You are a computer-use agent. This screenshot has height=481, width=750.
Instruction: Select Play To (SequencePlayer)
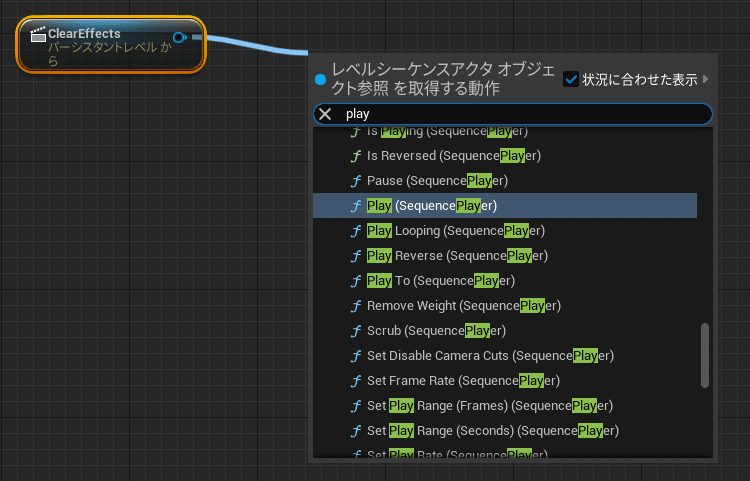[505, 281]
